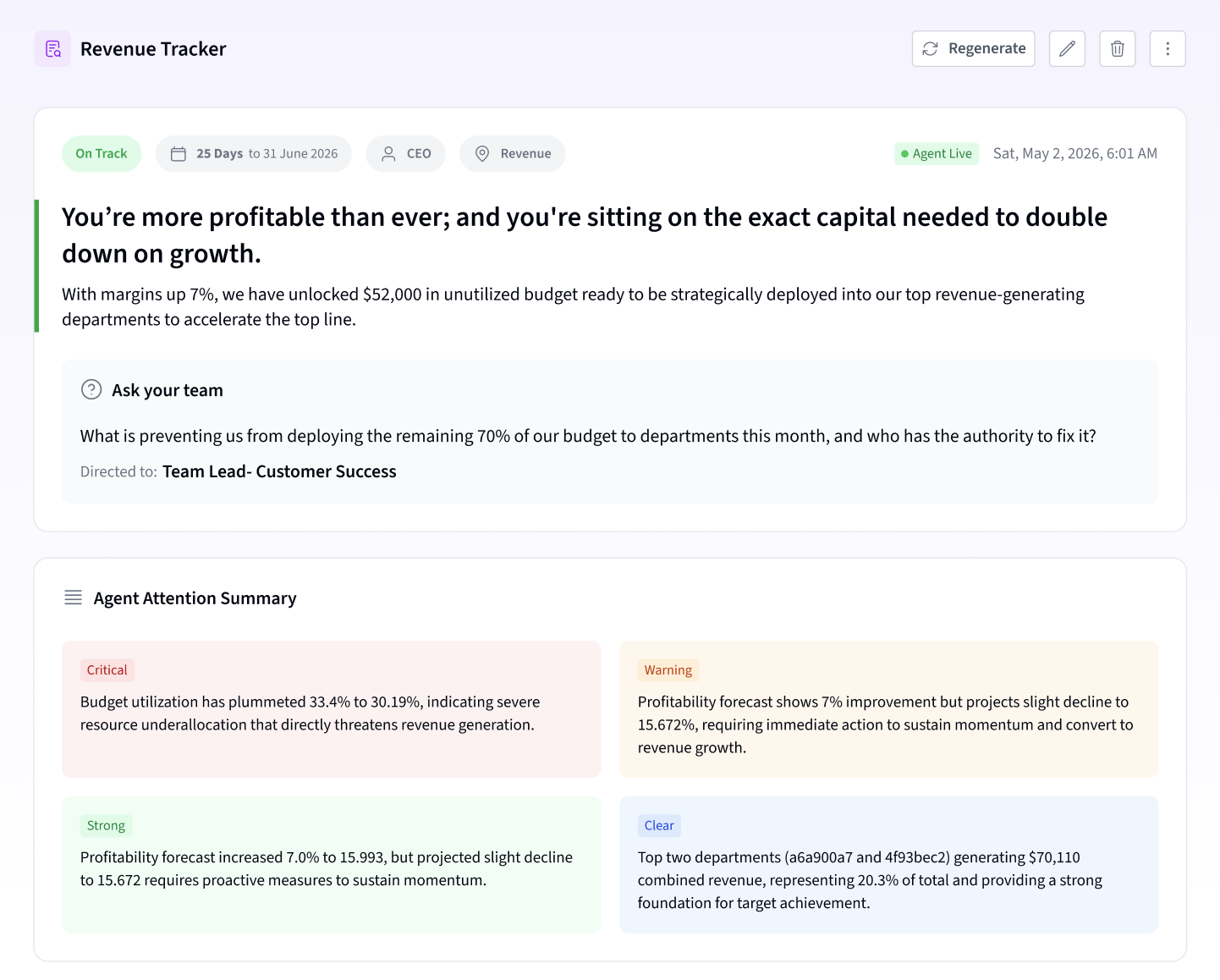This screenshot has width=1220, height=980.
Task: Click the Ask your team heading
Action: [168, 390]
